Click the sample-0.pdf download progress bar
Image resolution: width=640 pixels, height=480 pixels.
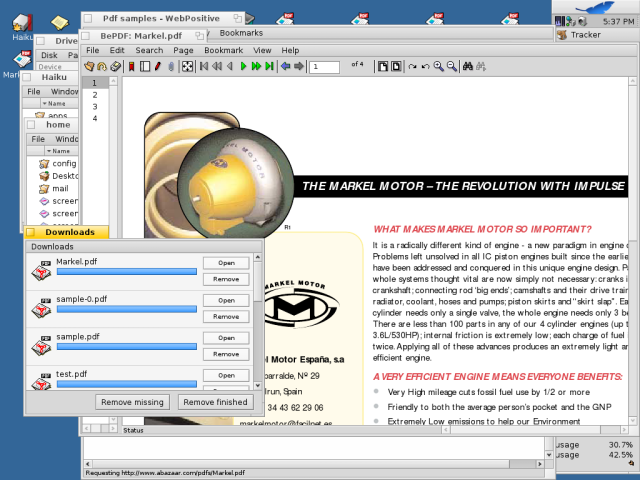[x=127, y=309]
